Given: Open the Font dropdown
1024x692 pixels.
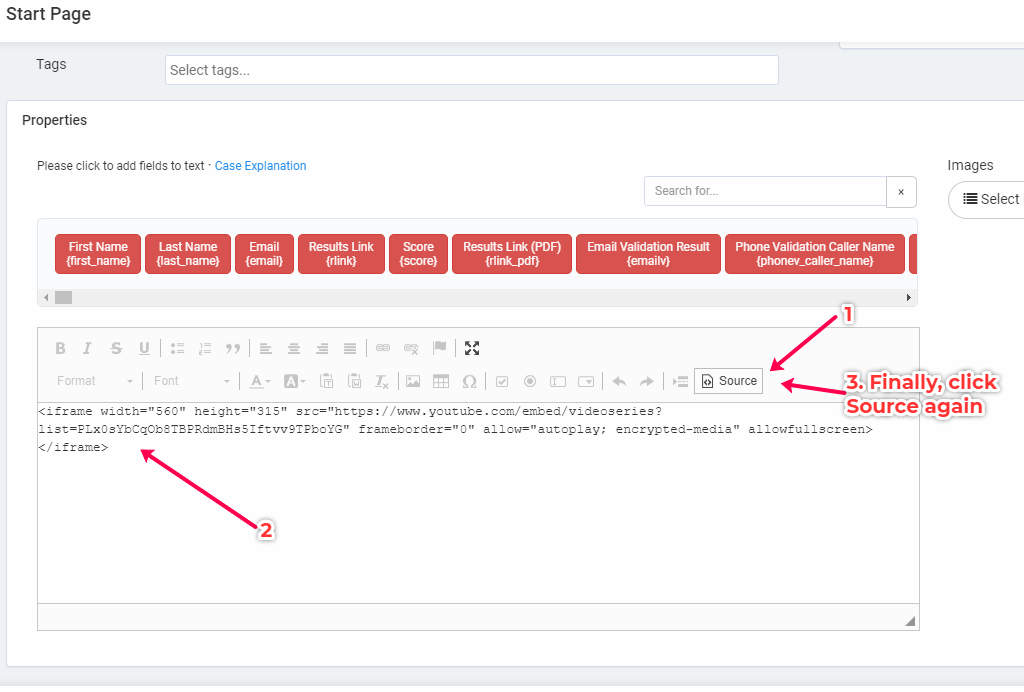Looking at the screenshot, I should pos(192,381).
